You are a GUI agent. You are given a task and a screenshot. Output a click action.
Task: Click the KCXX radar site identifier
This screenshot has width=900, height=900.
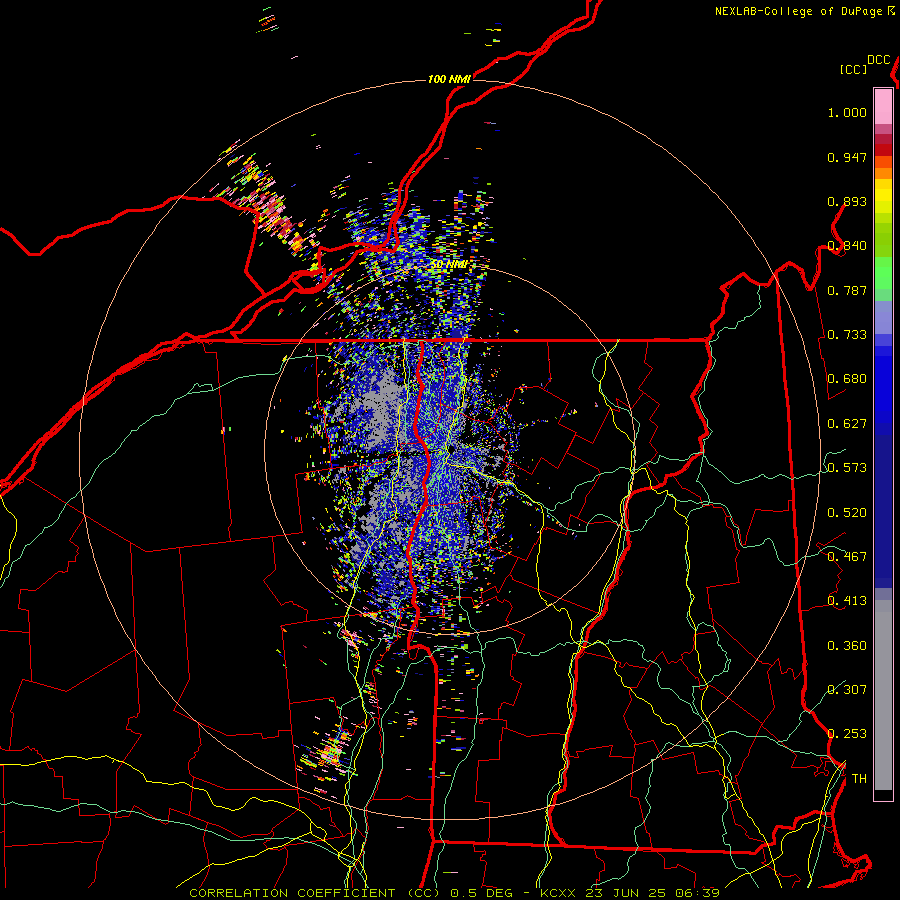(x=557, y=893)
